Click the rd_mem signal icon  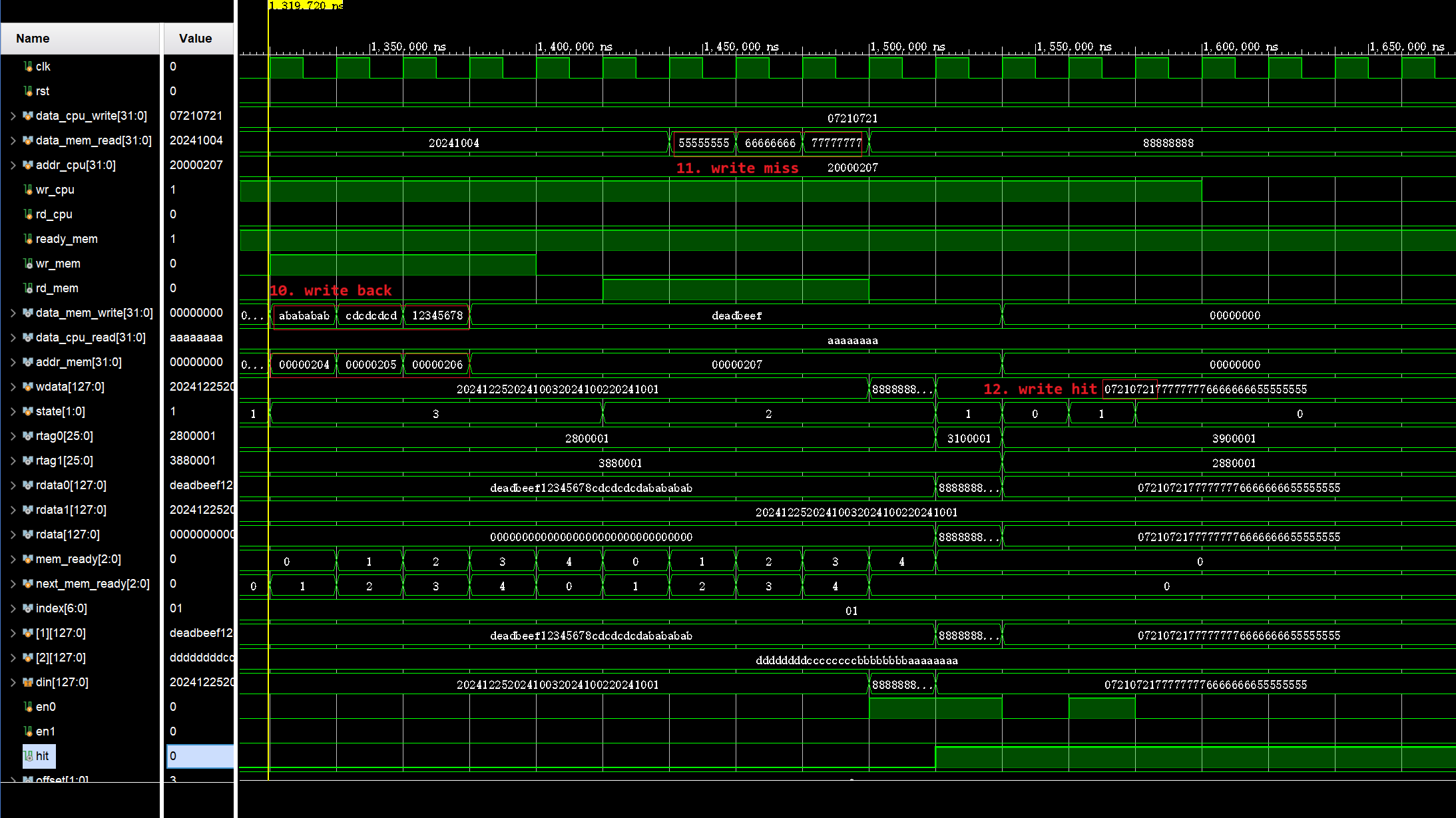[28, 288]
